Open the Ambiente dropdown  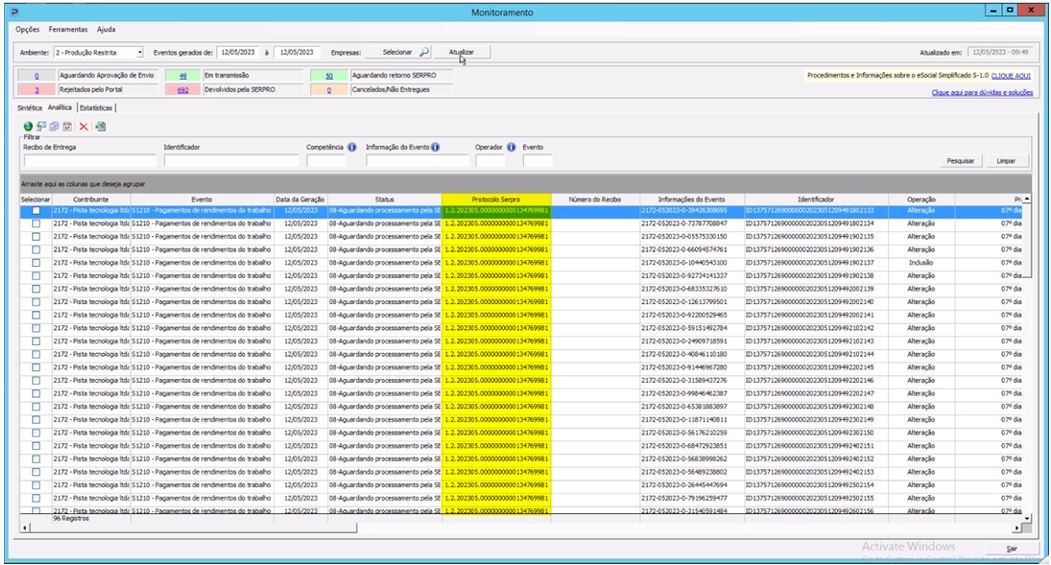click(139, 52)
